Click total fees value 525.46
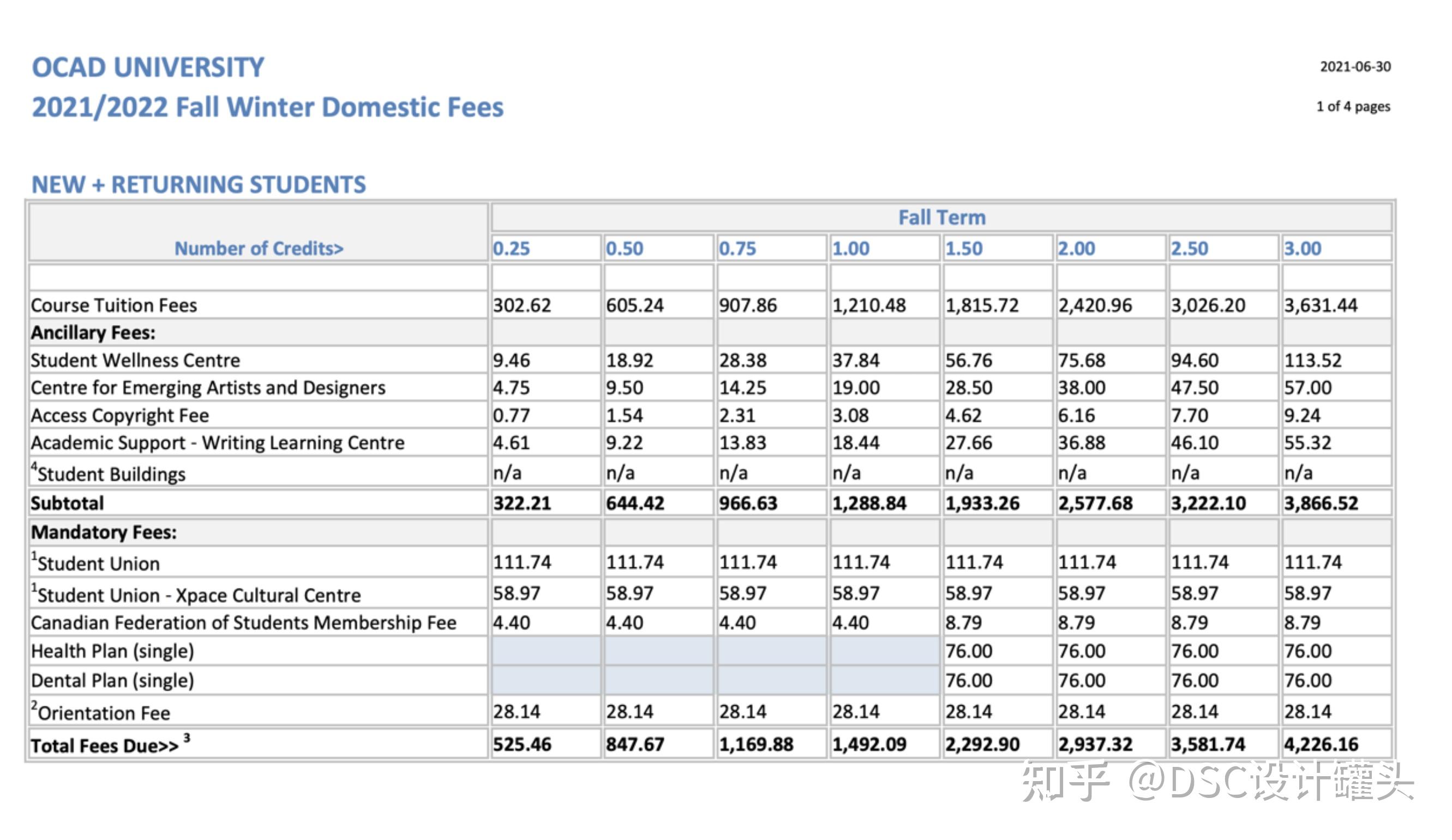Image resolution: width=1452 pixels, height=840 pixels. [521, 745]
